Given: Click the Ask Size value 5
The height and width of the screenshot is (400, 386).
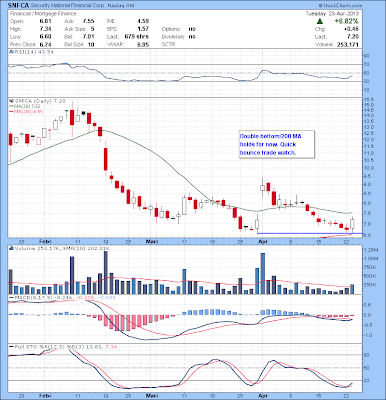Looking at the screenshot, I should click(x=92, y=29).
